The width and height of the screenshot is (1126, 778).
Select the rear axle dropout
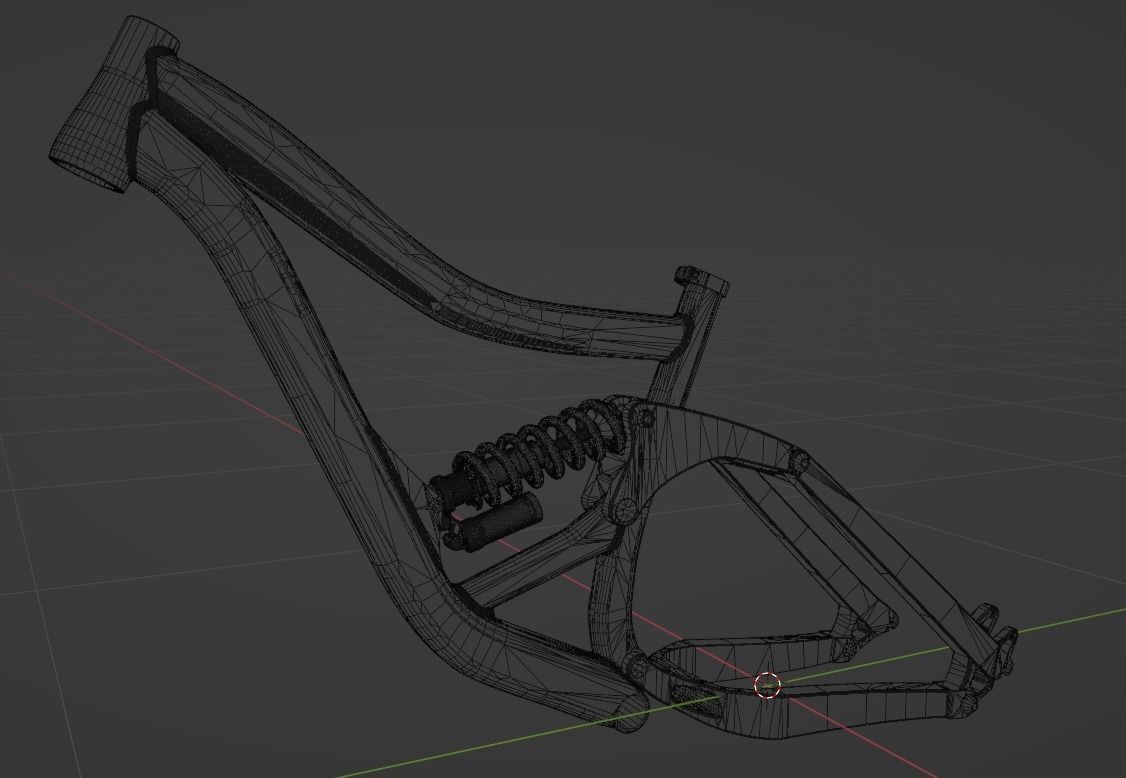tap(995, 650)
